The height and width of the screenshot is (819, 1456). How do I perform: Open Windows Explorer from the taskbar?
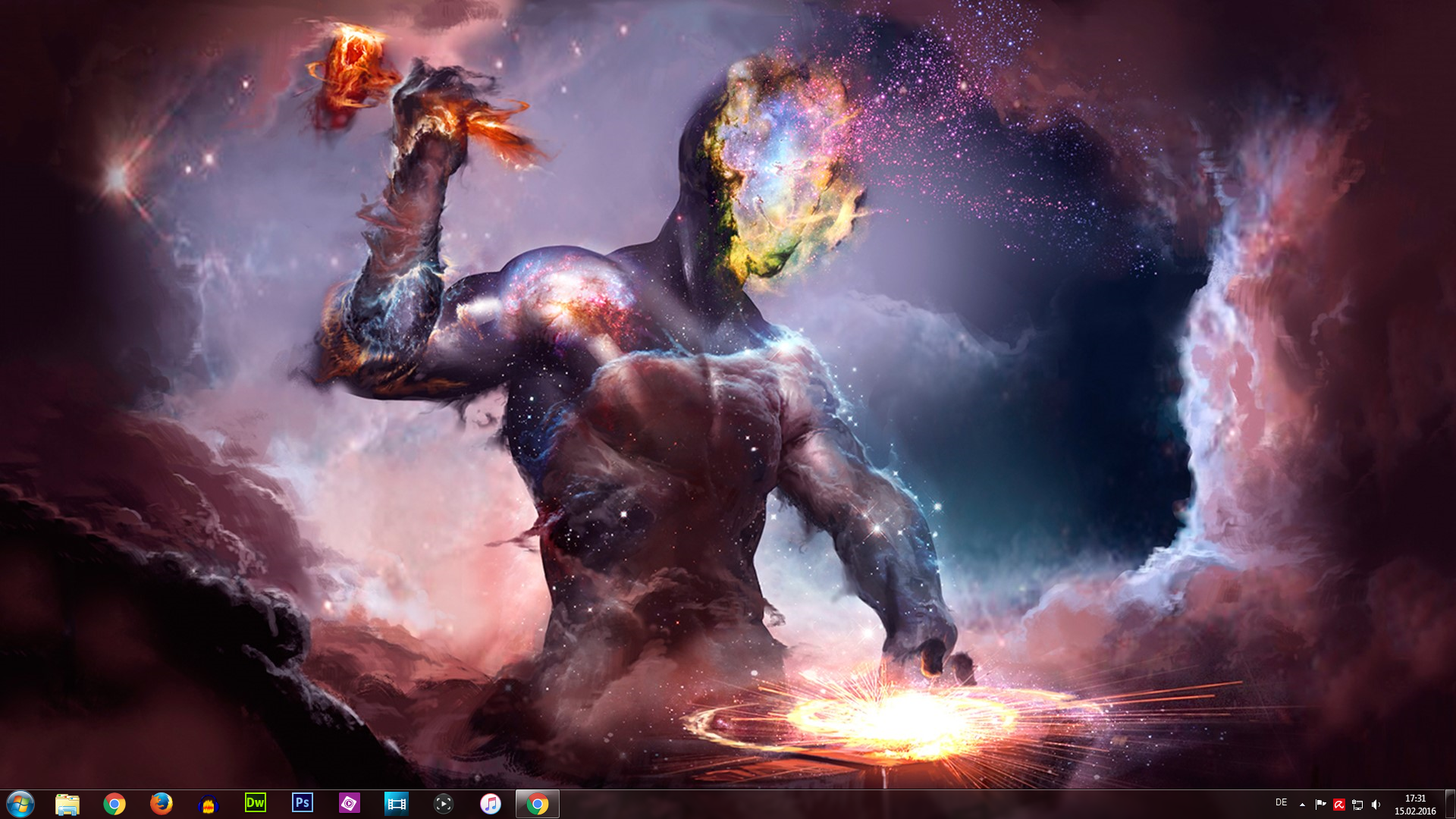coord(67,804)
